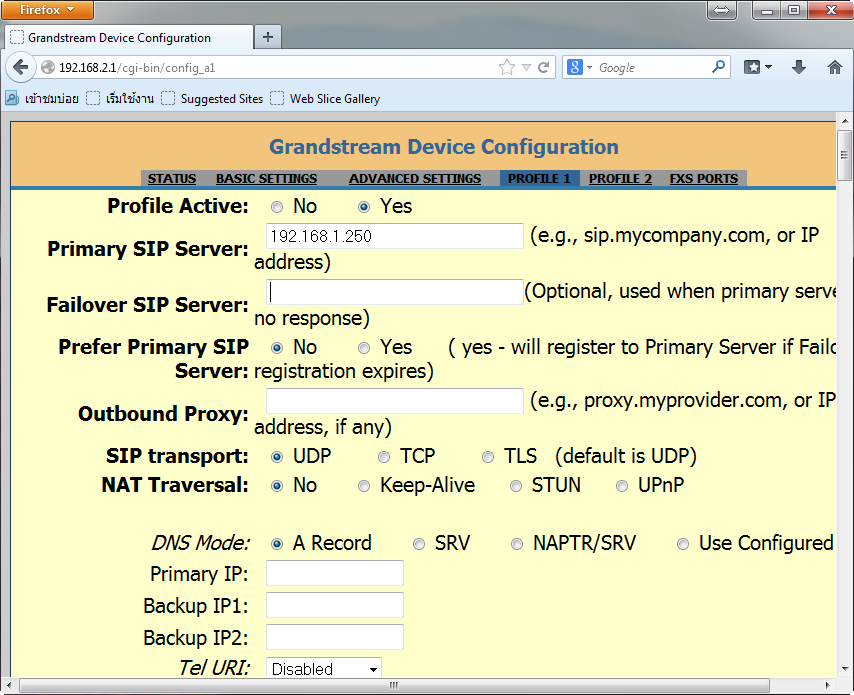The width and height of the screenshot is (854, 695).
Task: Expand the search engine selector arrow
Action: pos(589,68)
